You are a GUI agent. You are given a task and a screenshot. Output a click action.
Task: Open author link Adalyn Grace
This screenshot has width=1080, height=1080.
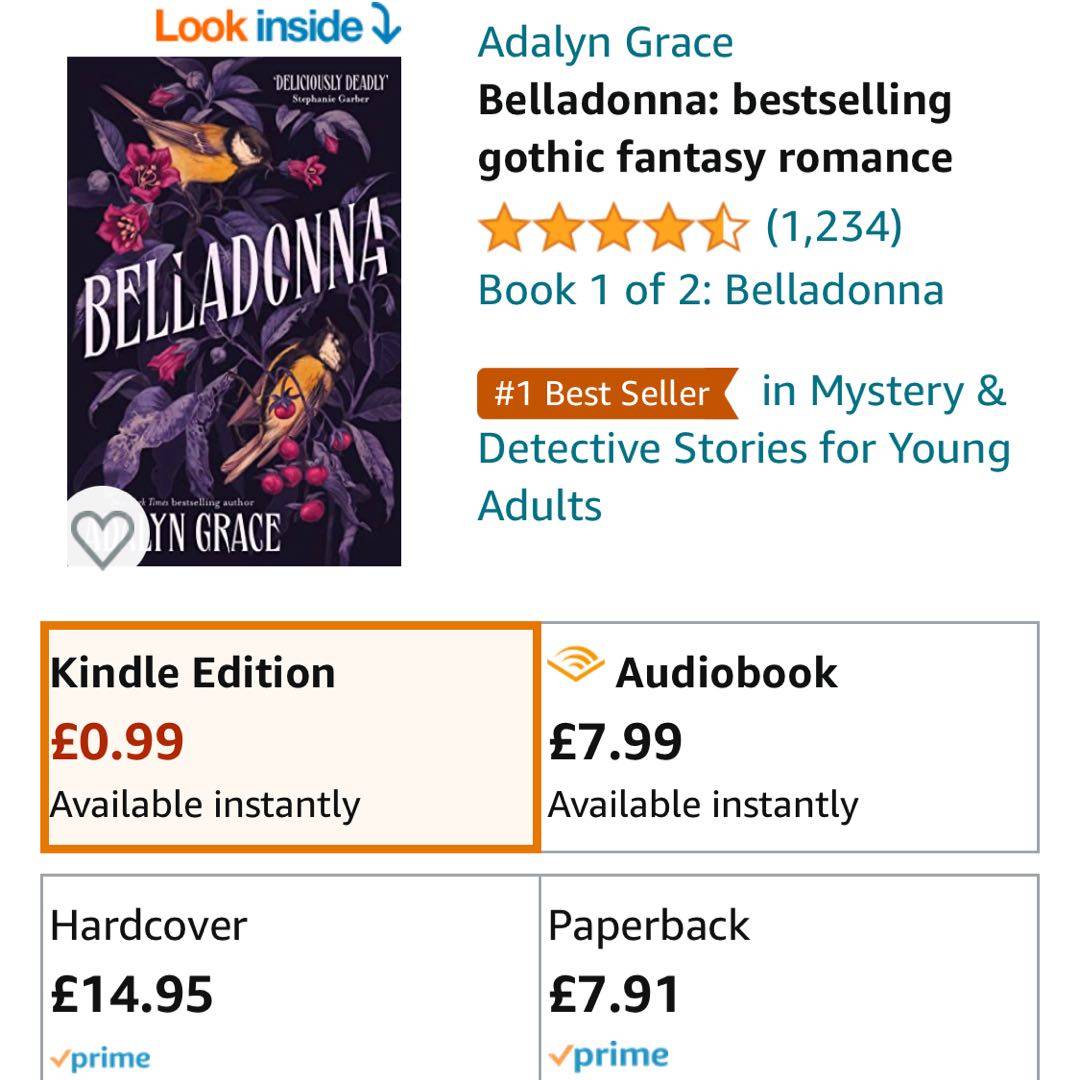tap(605, 43)
